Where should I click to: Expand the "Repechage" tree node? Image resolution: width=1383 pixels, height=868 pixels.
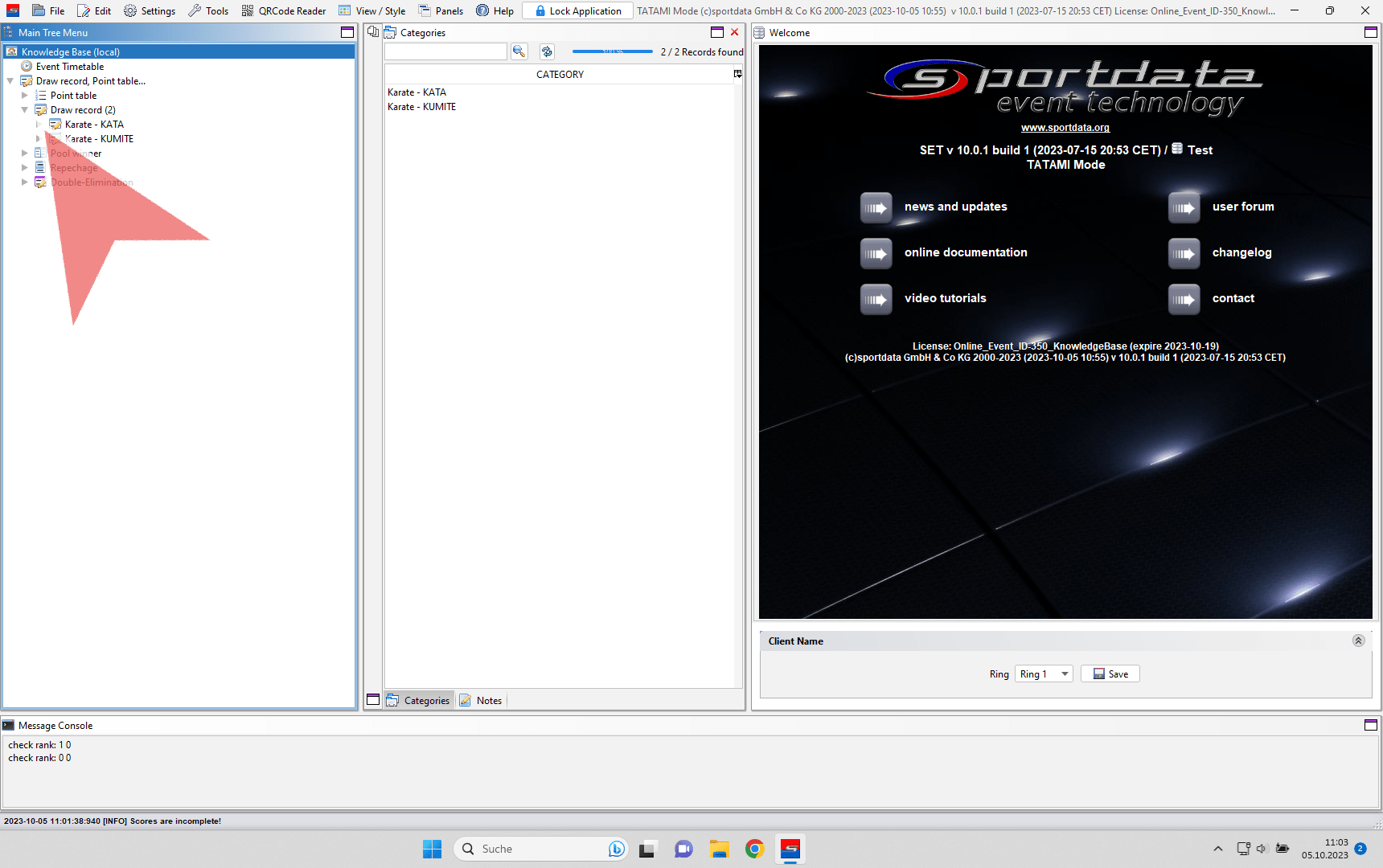point(25,168)
